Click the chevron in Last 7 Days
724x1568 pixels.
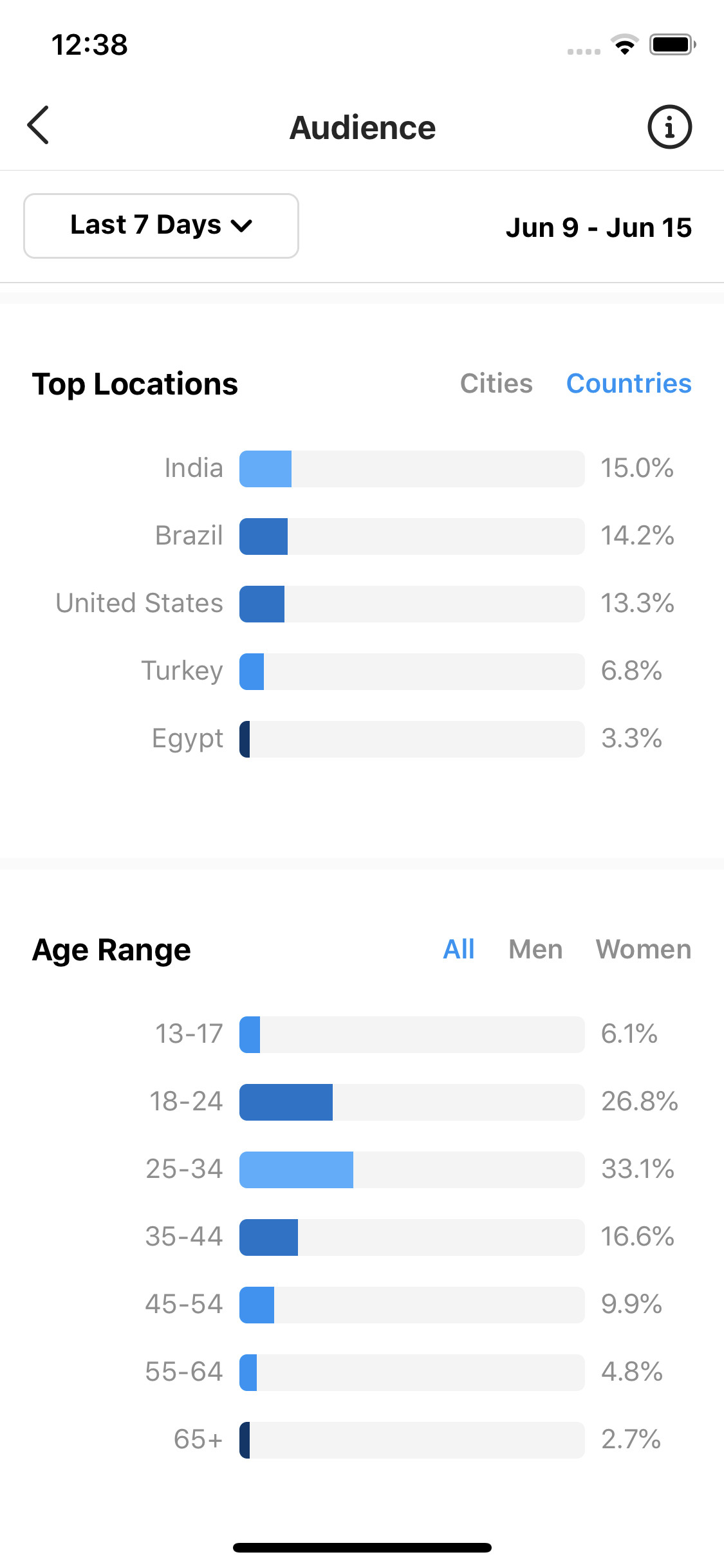[x=241, y=226]
